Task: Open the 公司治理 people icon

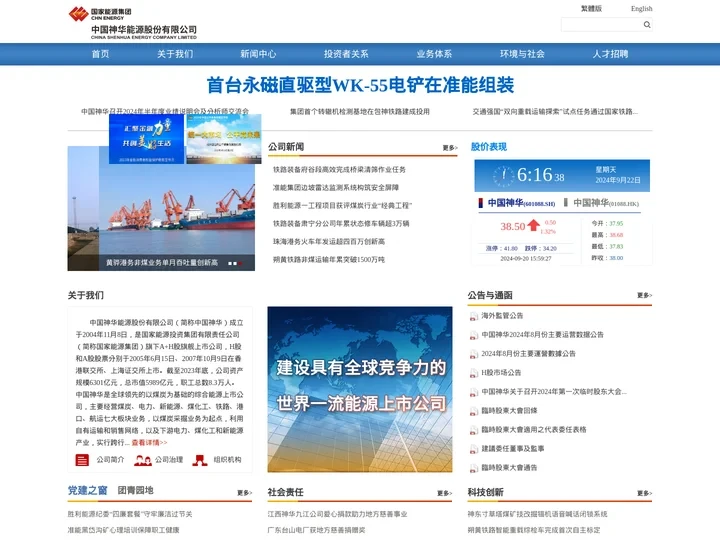Action: click(x=143, y=460)
